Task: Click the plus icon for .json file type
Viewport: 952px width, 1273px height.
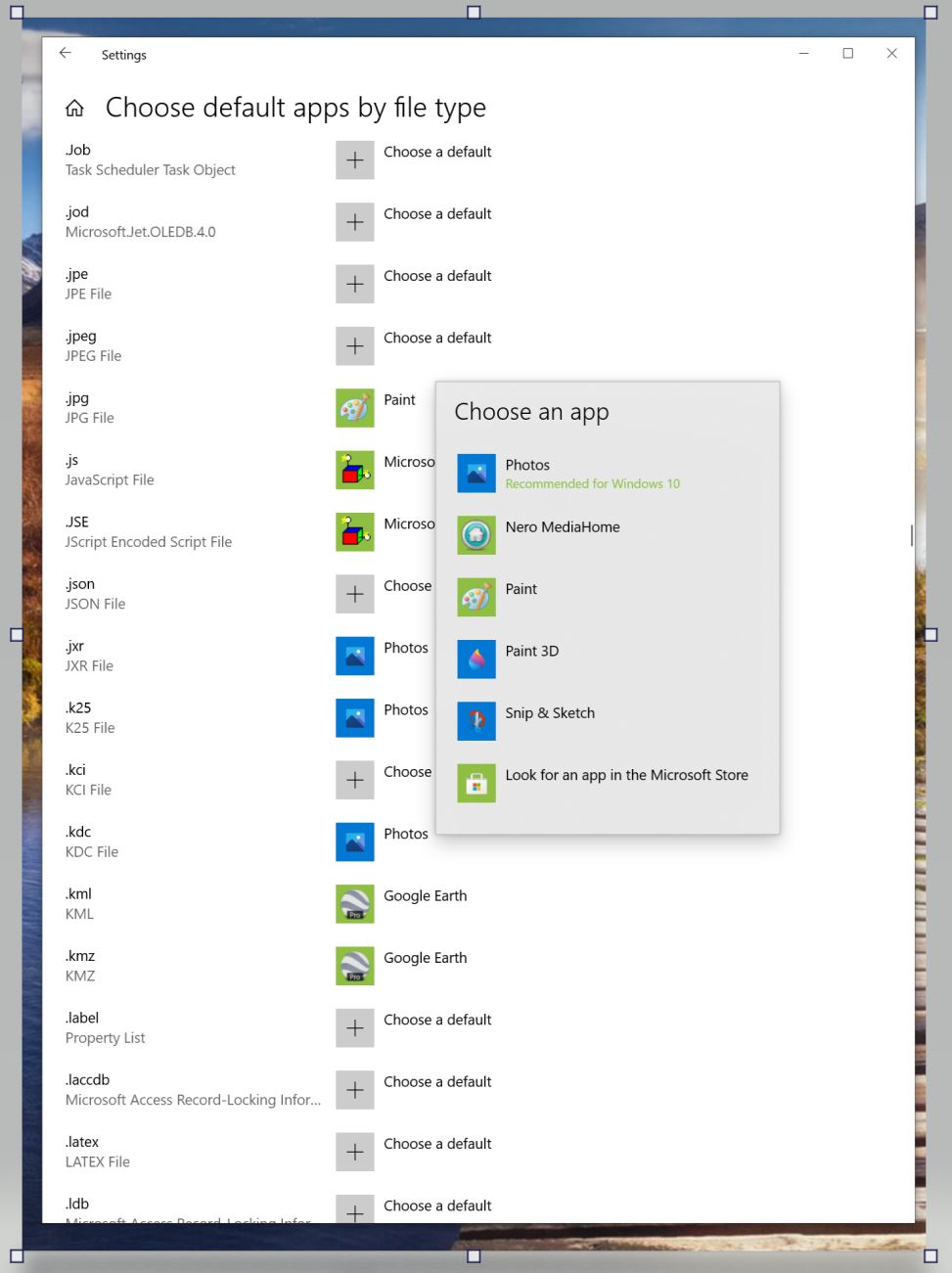Action: pos(355,594)
